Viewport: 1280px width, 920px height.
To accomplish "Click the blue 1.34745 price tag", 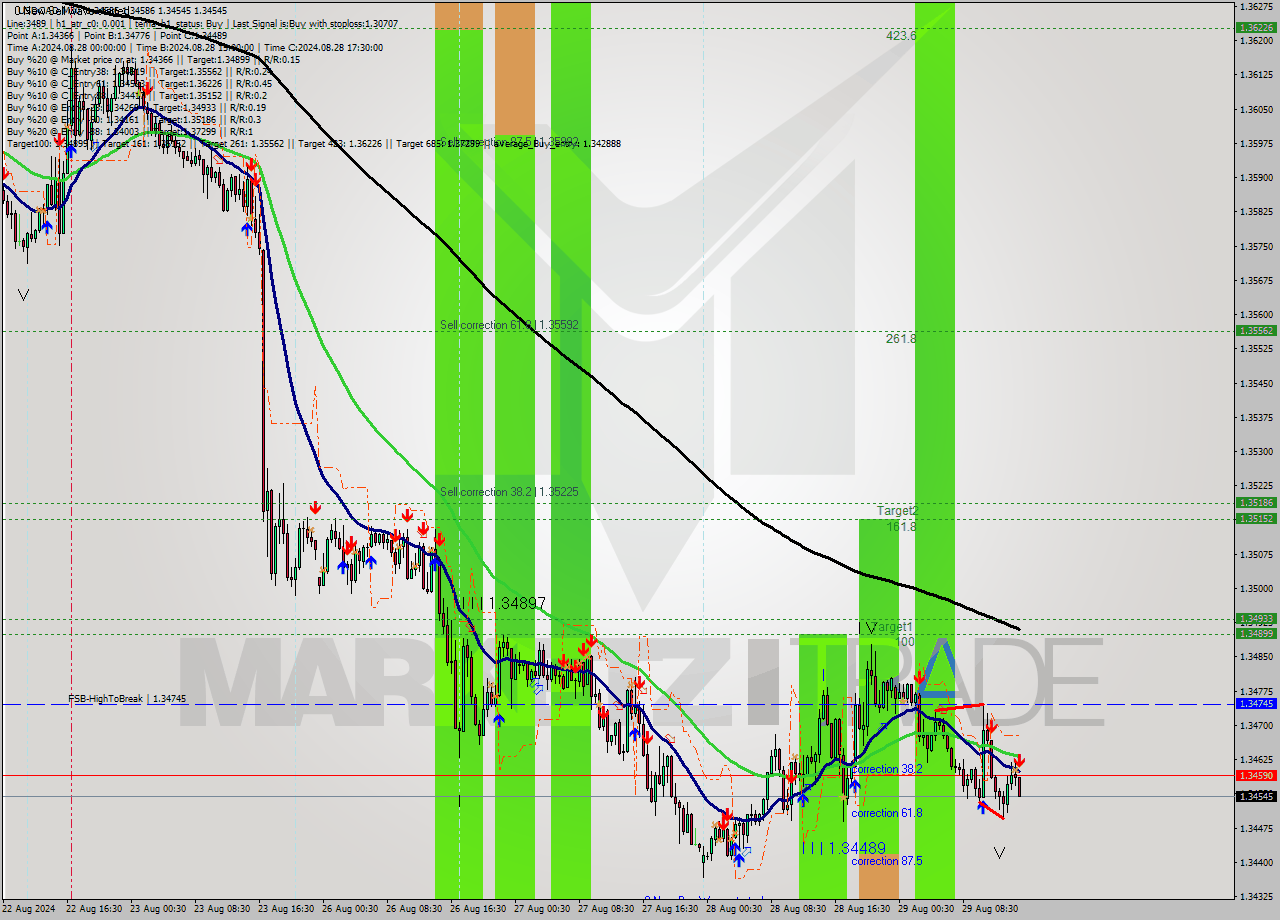I will (1255, 704).
